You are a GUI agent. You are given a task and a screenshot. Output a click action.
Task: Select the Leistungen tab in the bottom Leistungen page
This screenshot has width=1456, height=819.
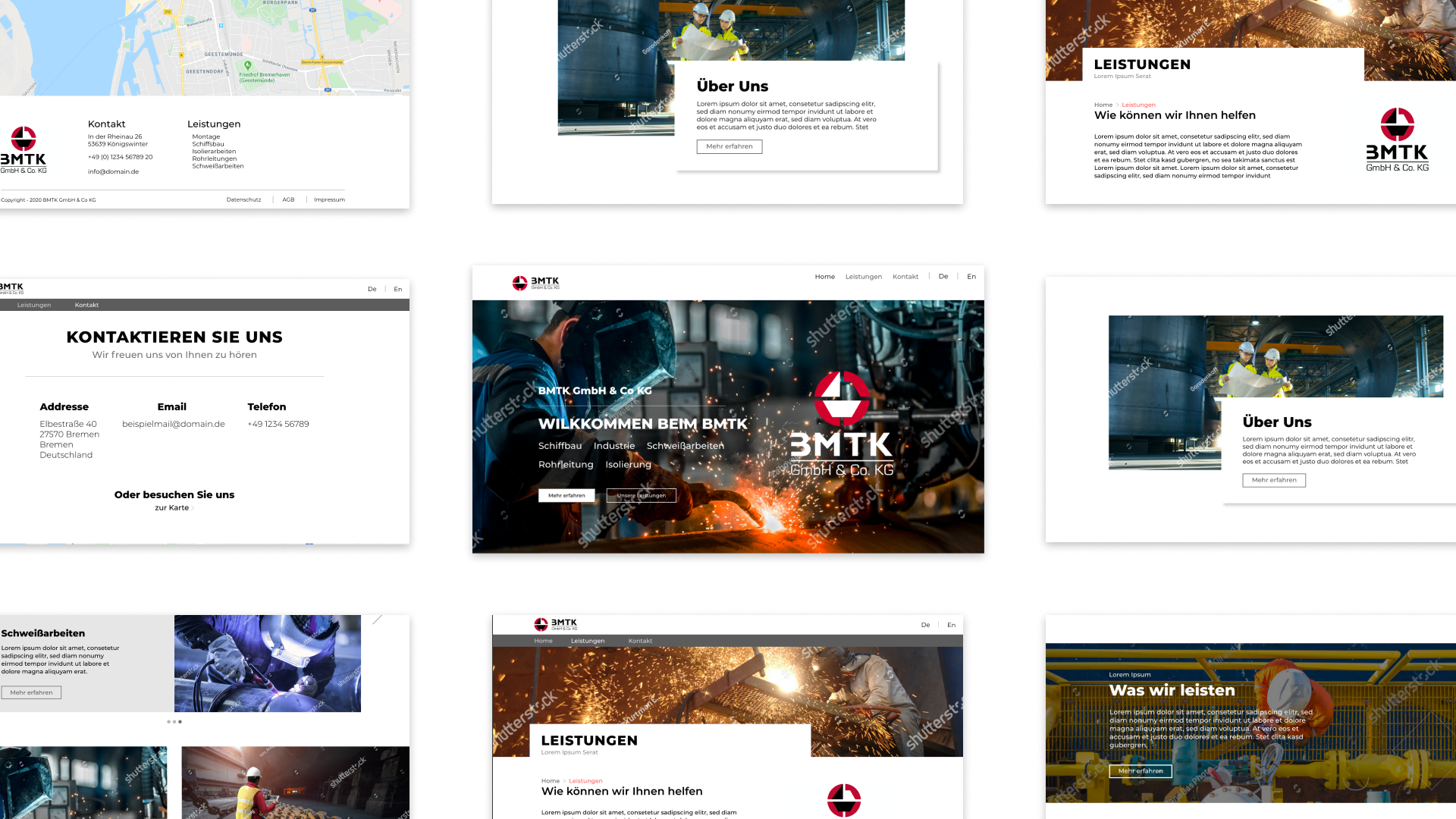(x=588, y=641)
